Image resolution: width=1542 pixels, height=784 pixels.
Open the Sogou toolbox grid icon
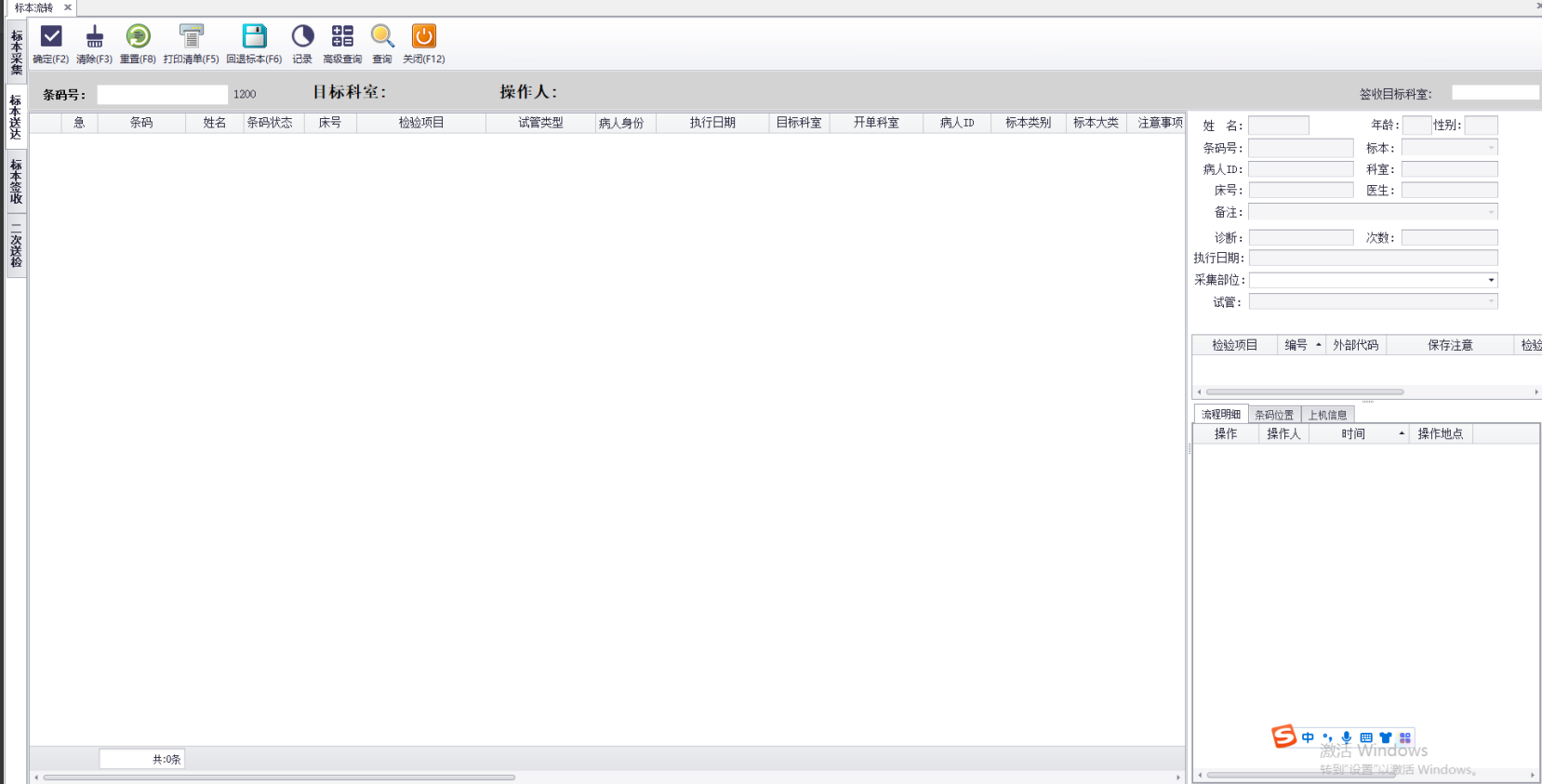coord(1404,737)
